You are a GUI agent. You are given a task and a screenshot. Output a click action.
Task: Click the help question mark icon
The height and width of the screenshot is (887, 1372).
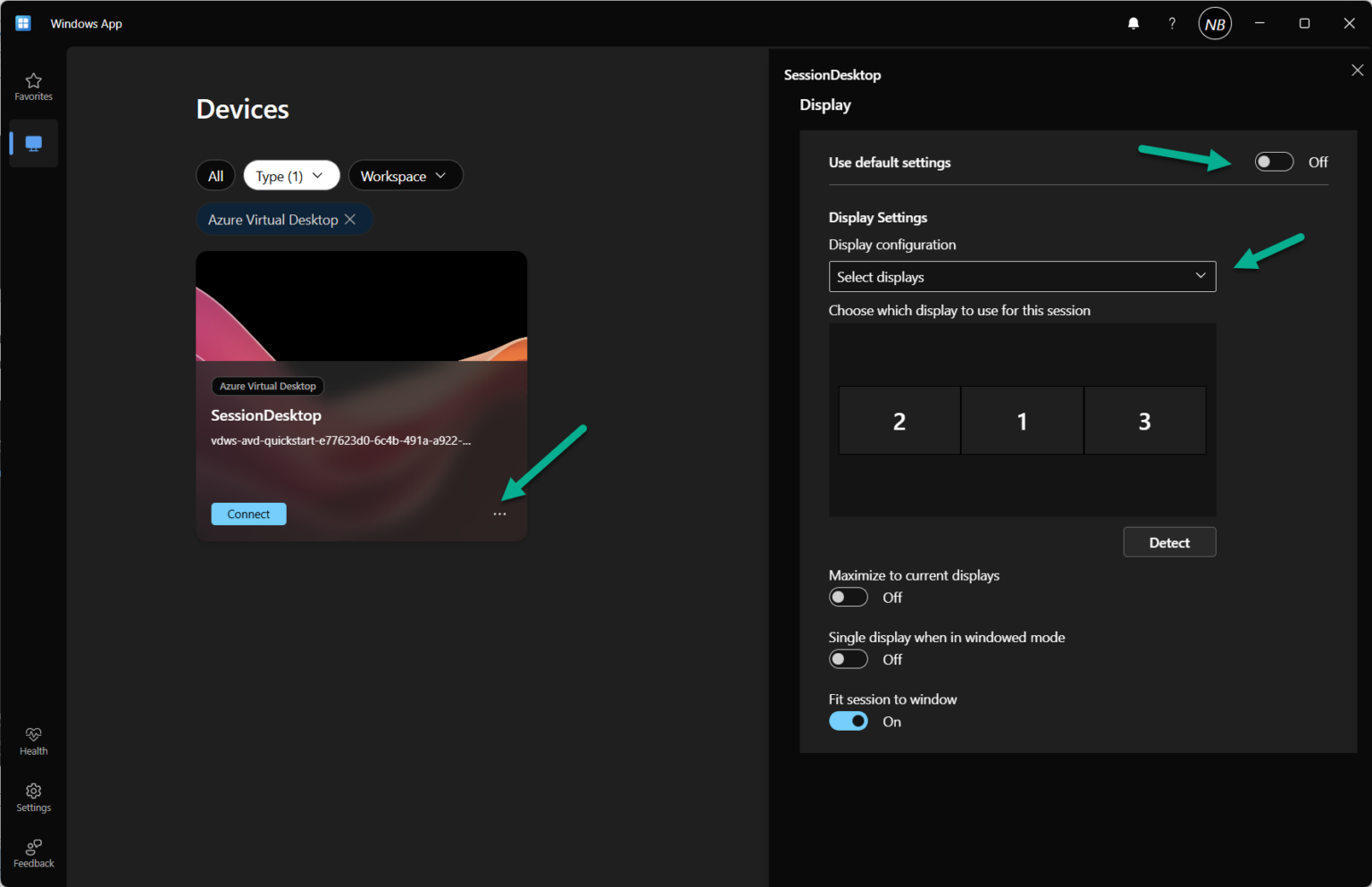coord(1172,23)
